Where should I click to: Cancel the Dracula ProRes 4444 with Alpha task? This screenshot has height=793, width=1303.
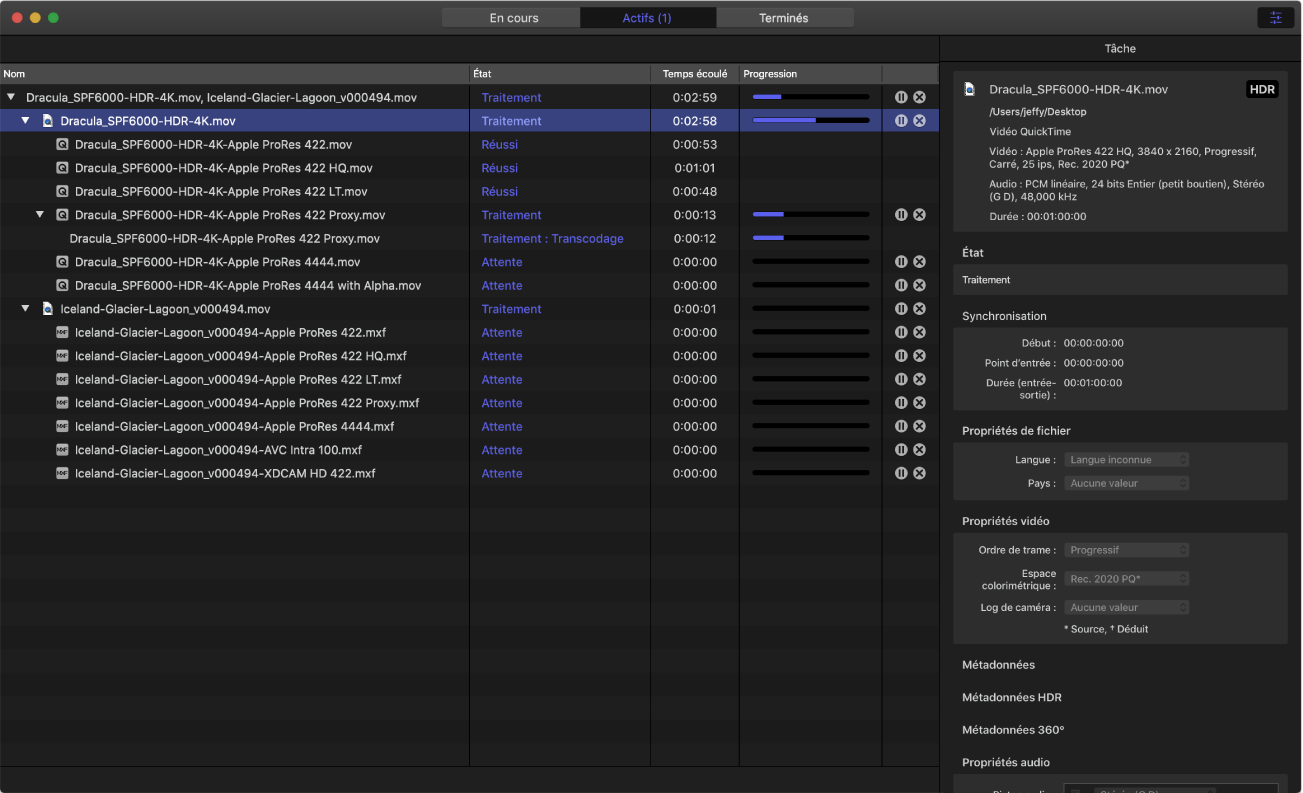(x=919, y=286)
